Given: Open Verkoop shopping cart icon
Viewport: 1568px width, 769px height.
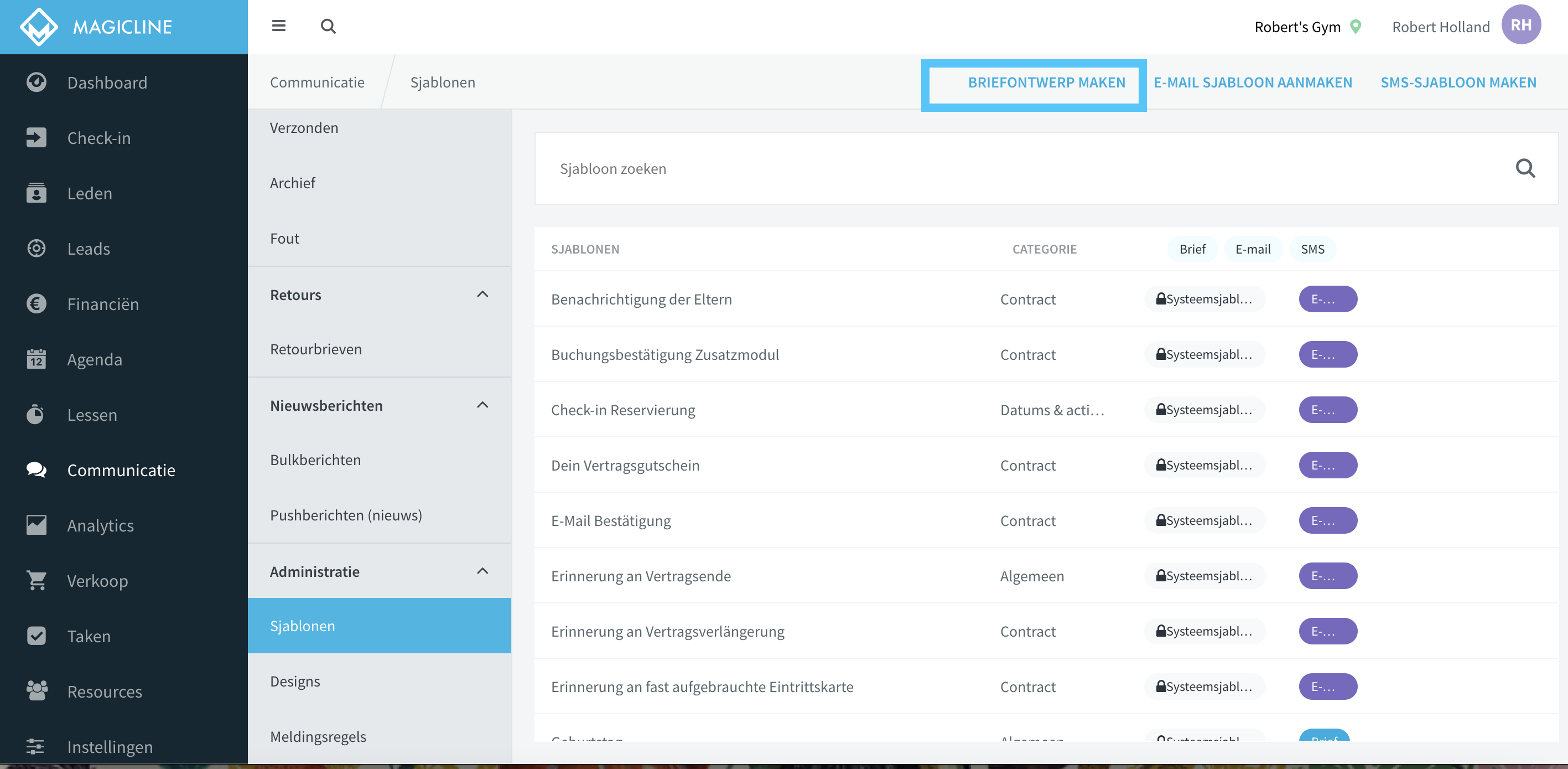Looking at the screenshot, I should point(37,580).
